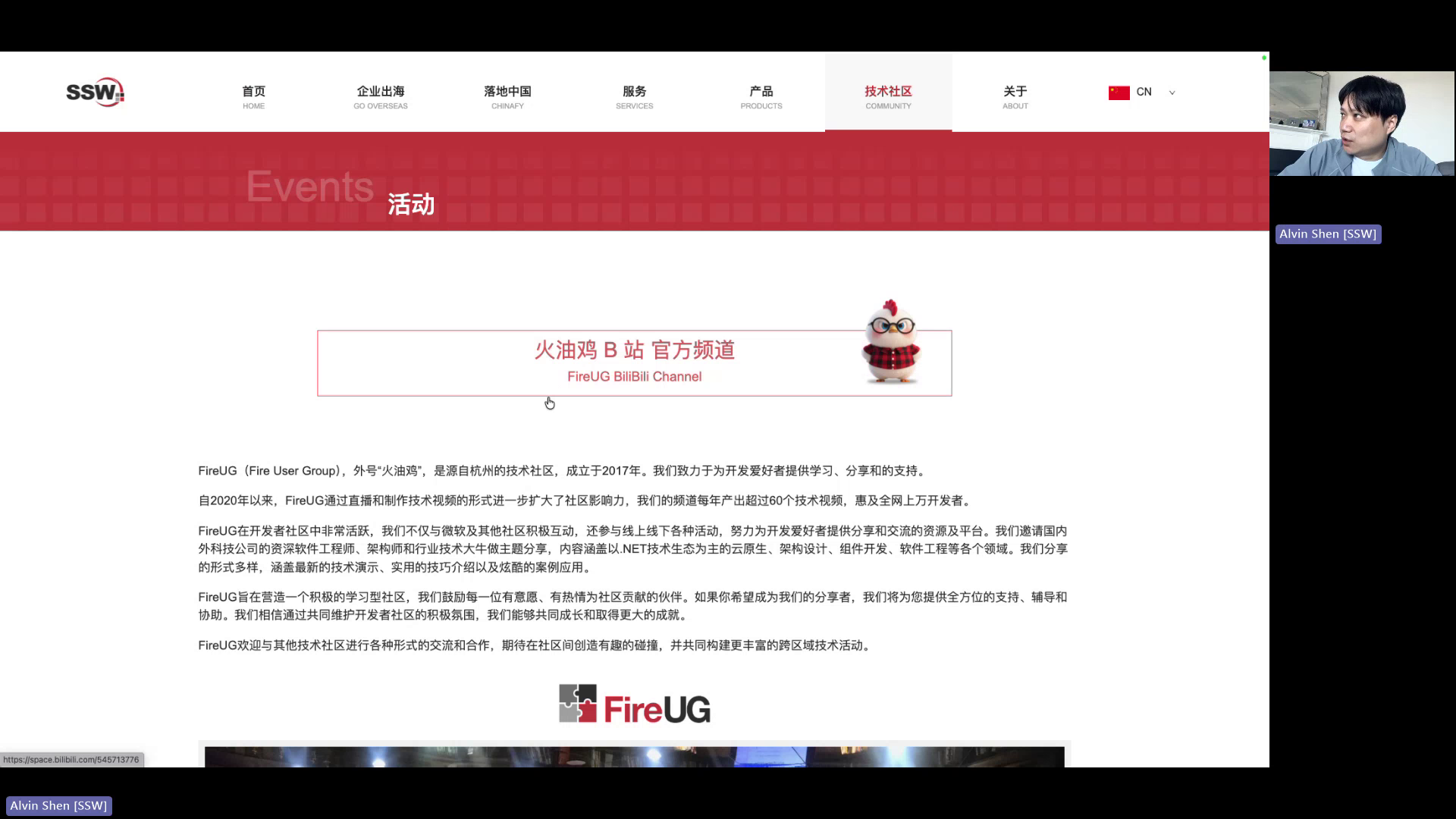The height and width of the screenshot is (819, 1456).
Task: Click the green connection status dot
Action: click(x=1263, y=58)
